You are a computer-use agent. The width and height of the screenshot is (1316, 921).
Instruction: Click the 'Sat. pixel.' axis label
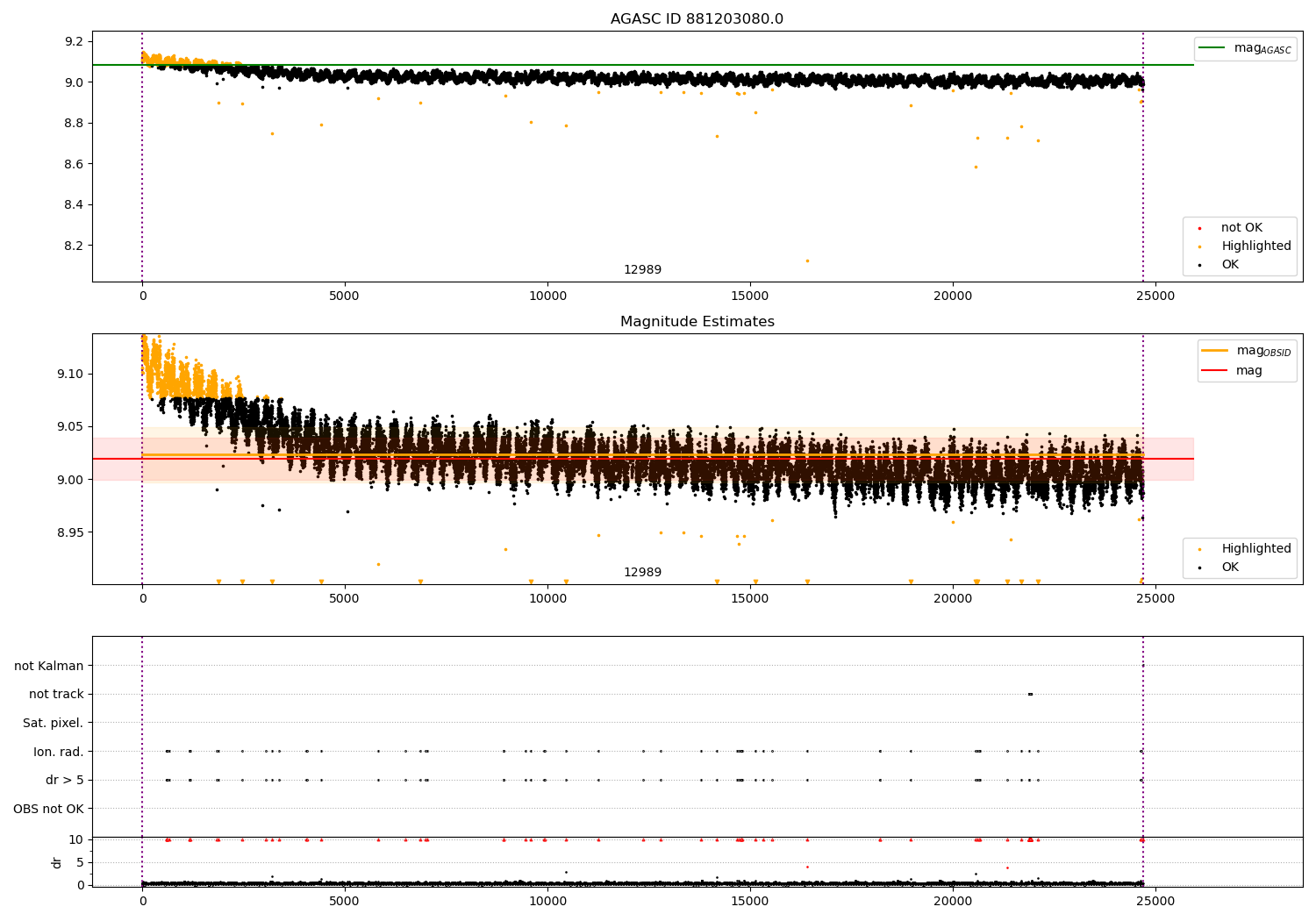point(54,723)
